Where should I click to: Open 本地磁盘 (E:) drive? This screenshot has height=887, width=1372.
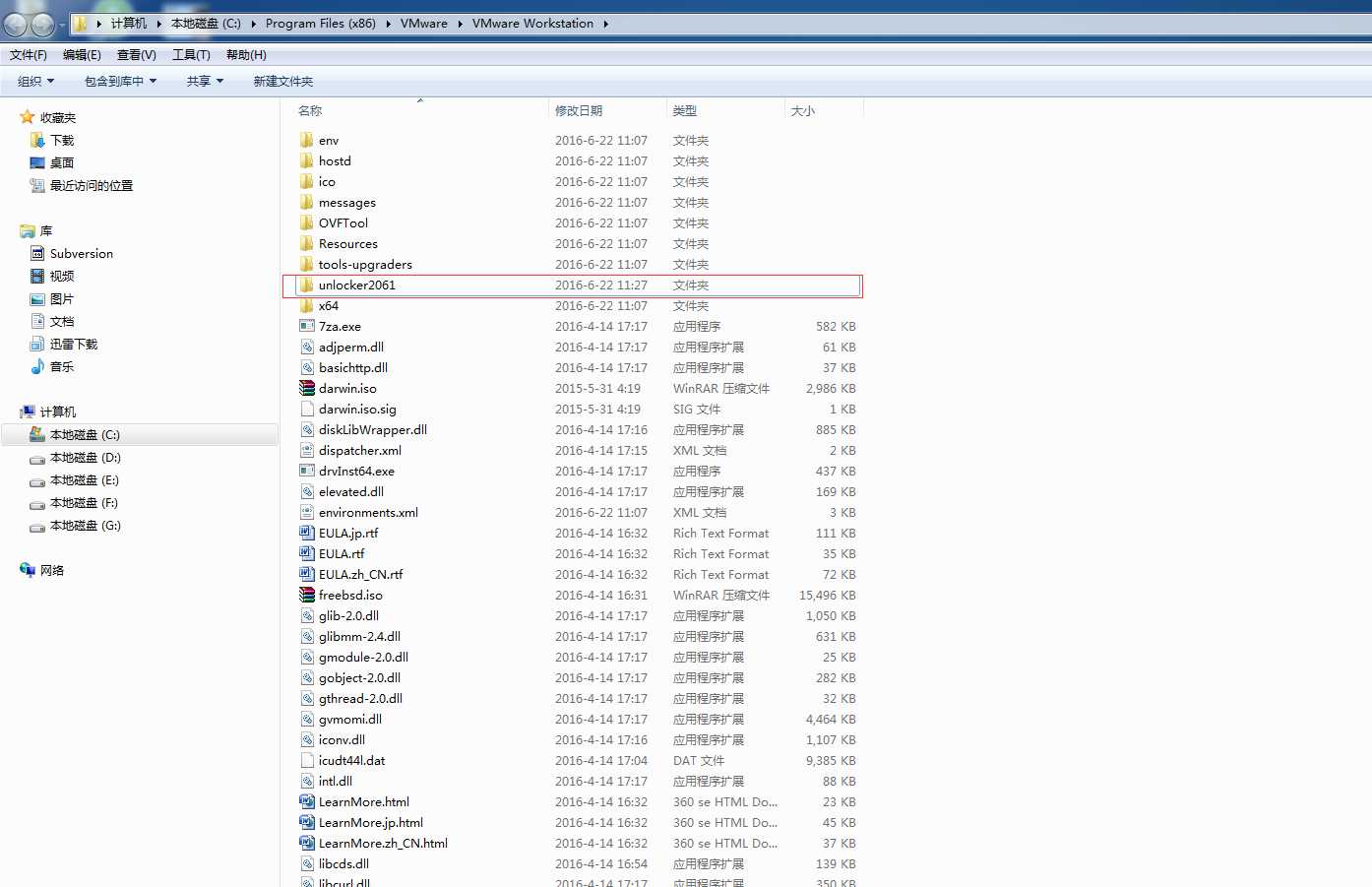(85, 479)
